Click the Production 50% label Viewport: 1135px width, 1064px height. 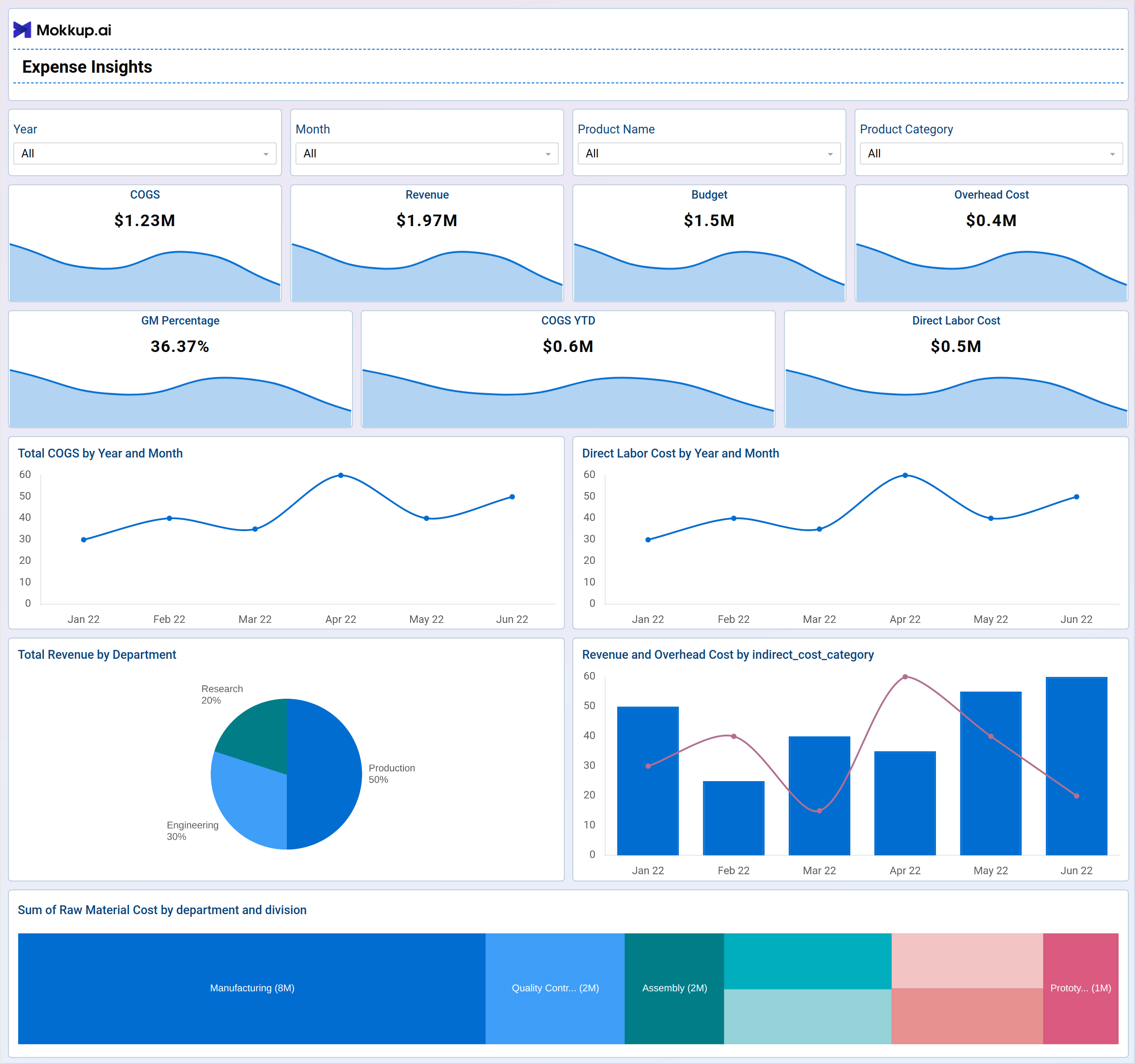coord(391,774)
